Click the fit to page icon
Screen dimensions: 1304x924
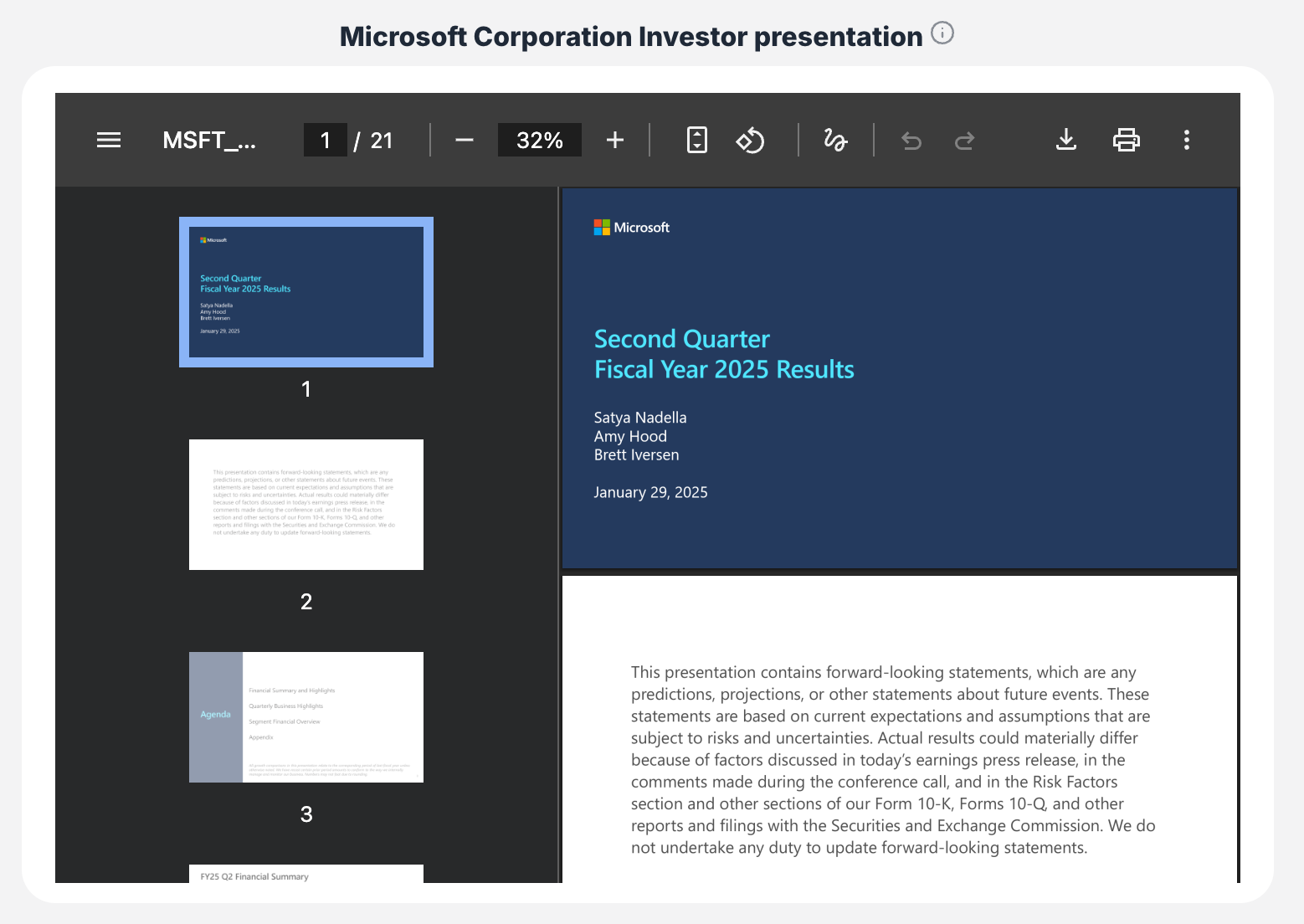pos(697,140)
